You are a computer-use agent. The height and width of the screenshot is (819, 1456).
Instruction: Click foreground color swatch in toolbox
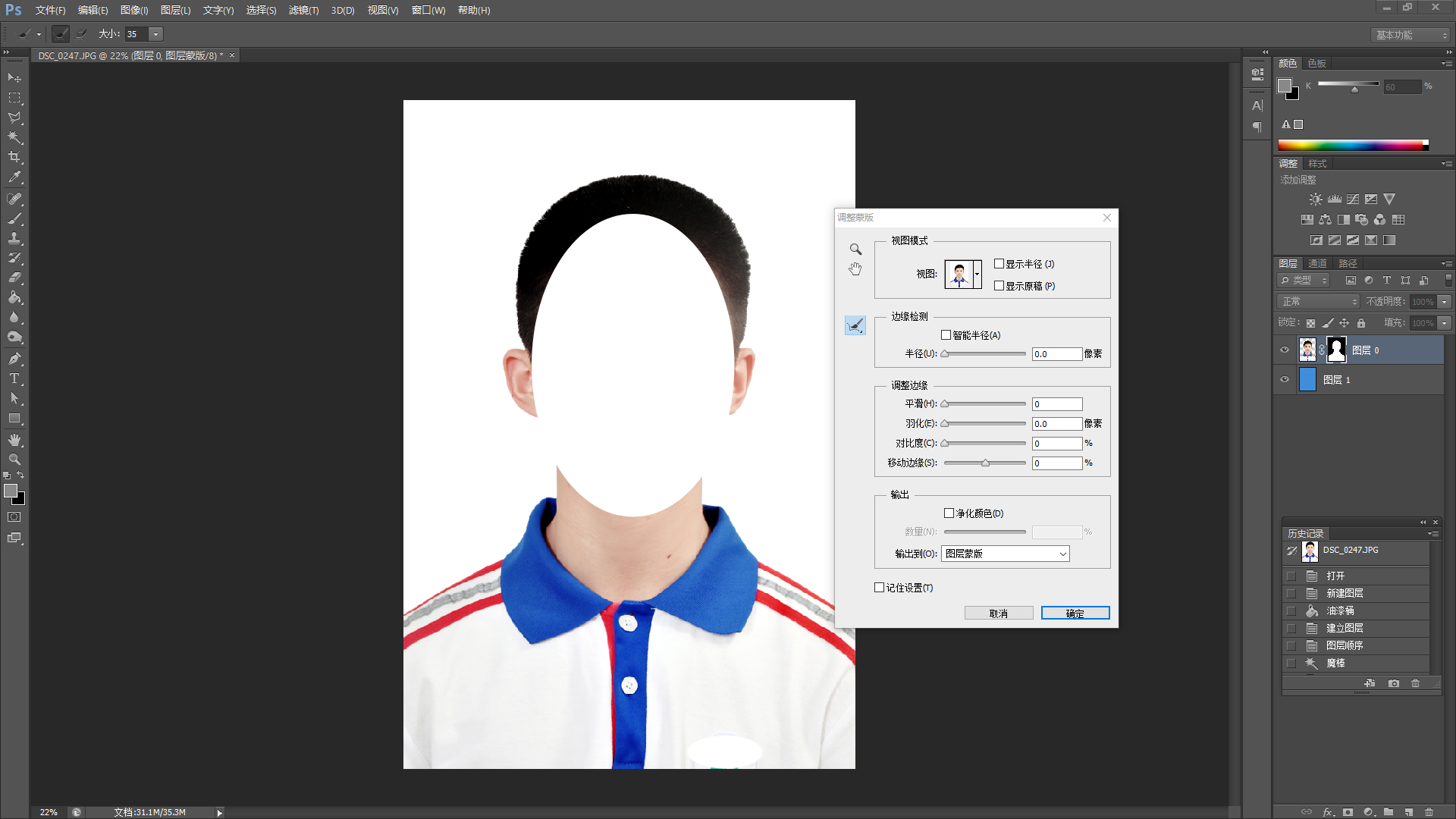(x=11, y=491)
